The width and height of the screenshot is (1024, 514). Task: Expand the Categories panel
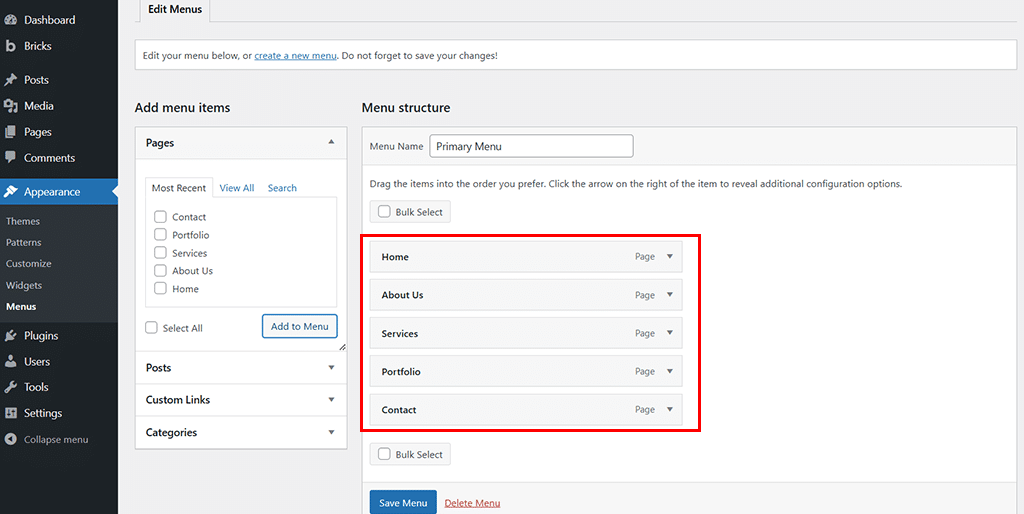241,432
